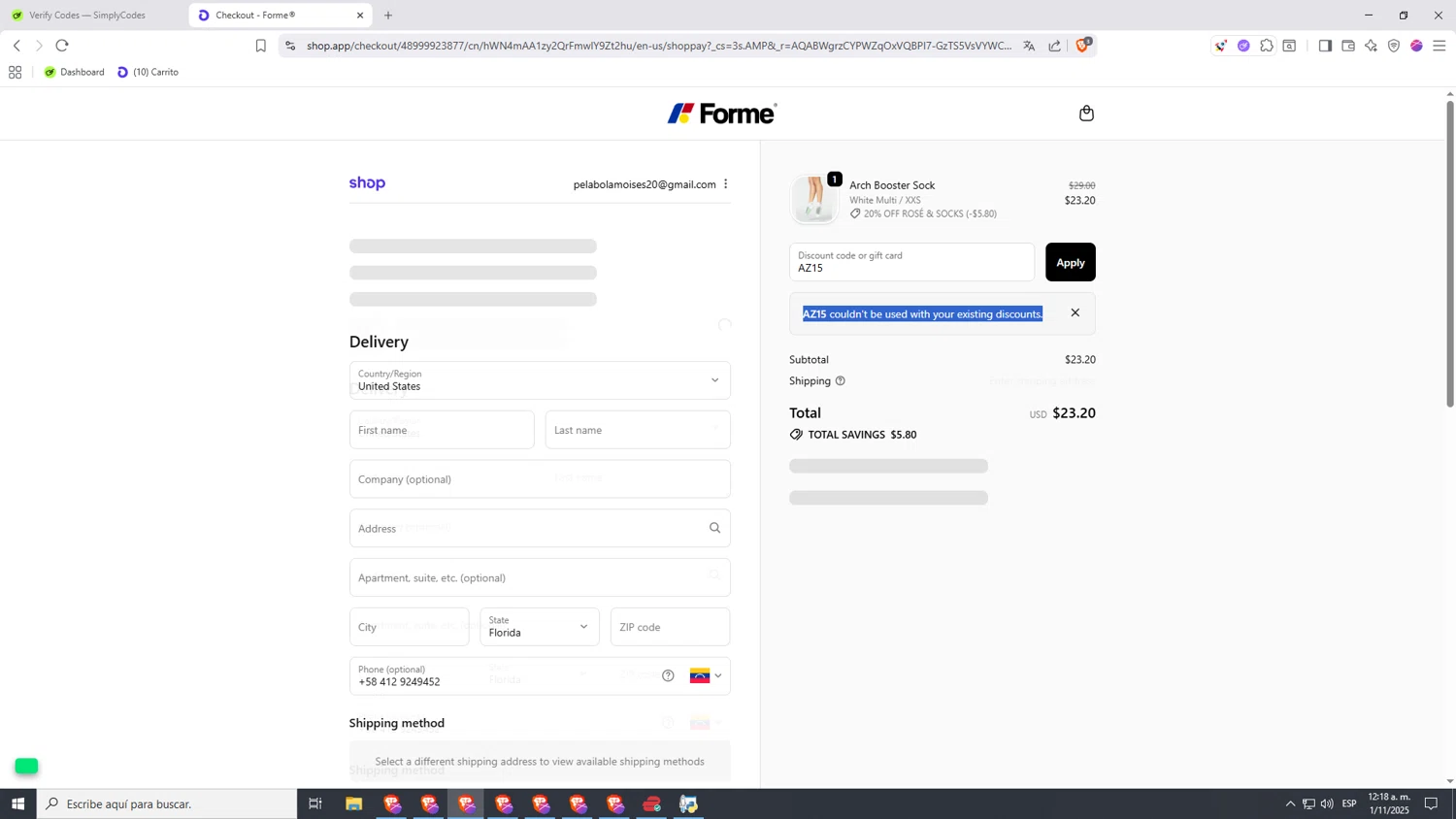Click the ZIP code field
Screen dimensions: 1456x819
click(x=670, y=627)
